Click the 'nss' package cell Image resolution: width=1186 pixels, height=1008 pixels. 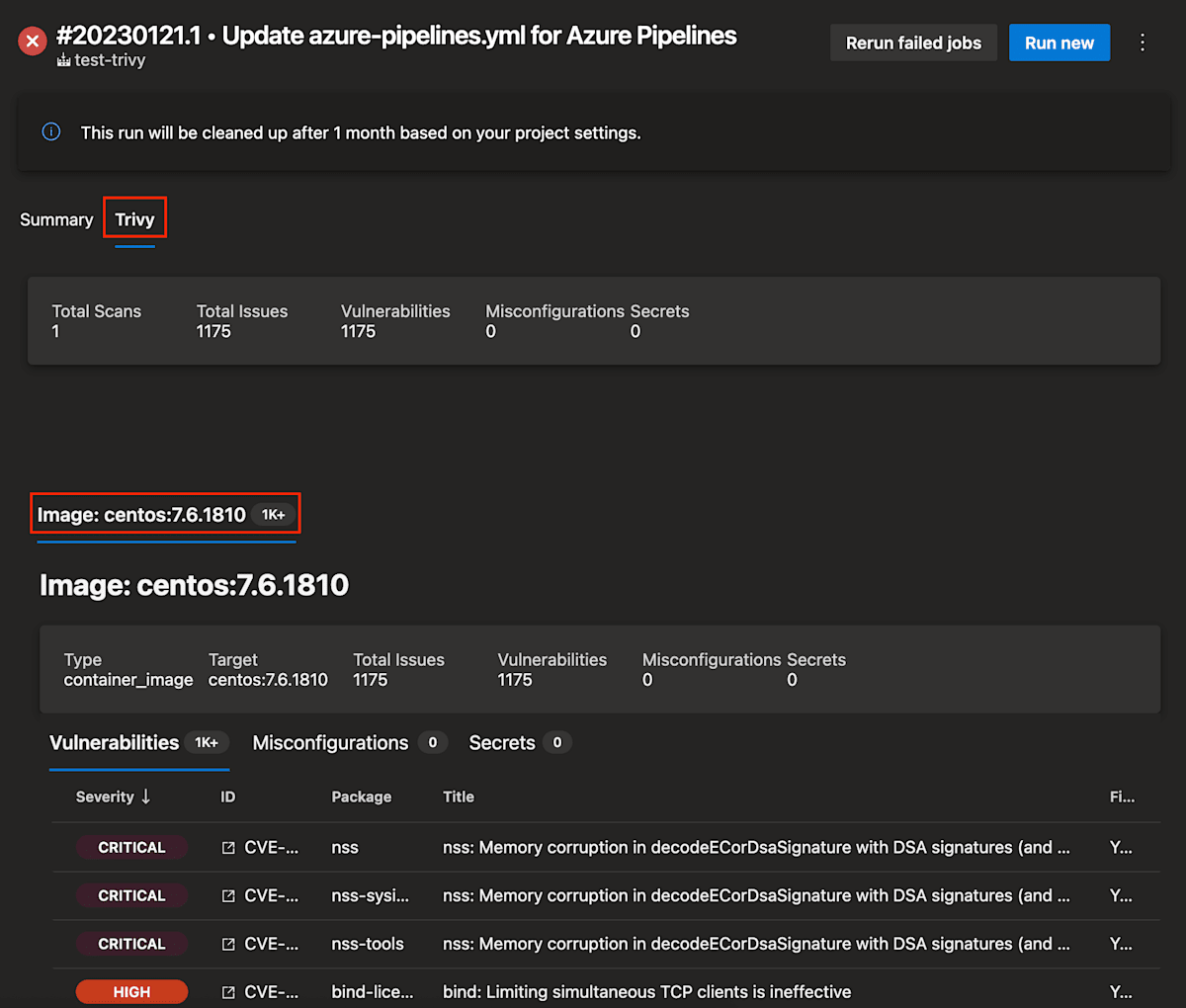[x=345, y=848]
